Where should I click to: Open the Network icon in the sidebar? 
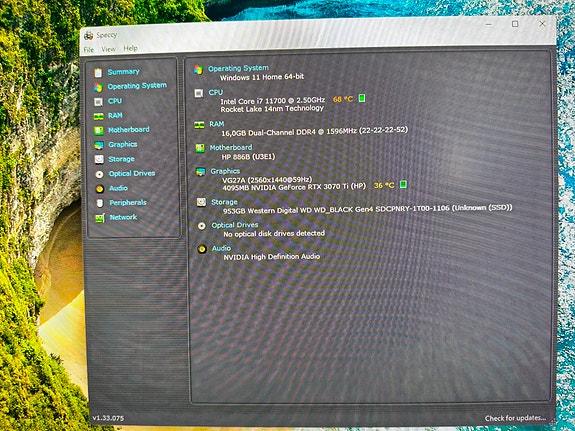100,218
